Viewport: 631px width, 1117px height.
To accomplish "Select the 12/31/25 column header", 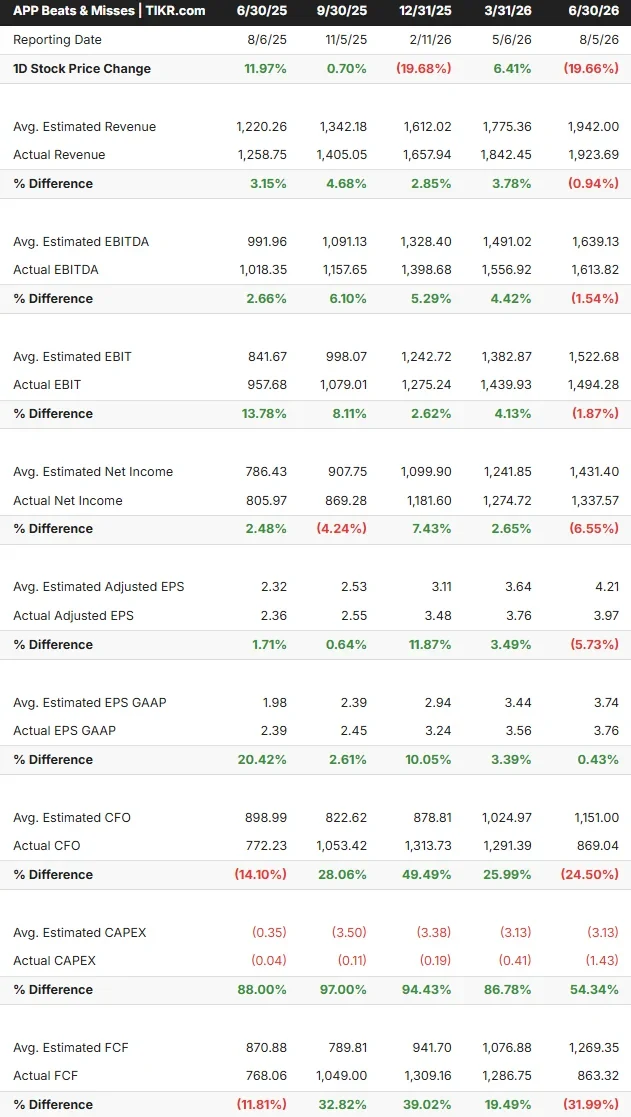I will 423,11.
